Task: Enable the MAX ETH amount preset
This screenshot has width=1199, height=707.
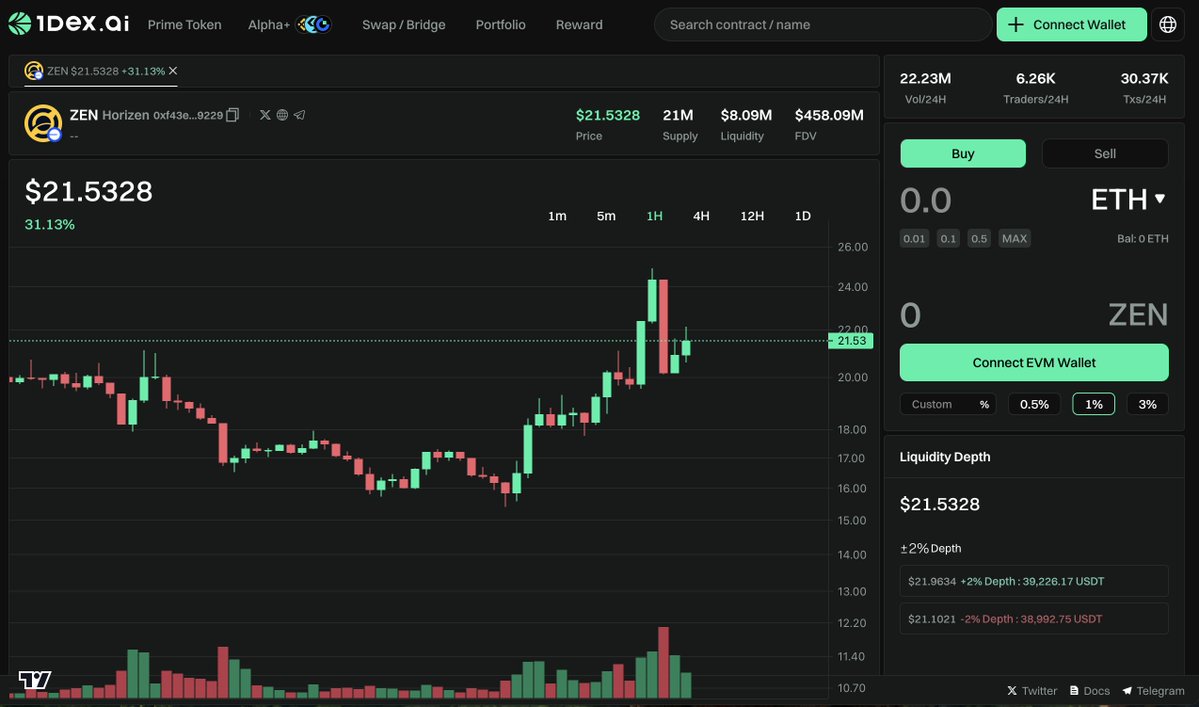Action: click(x=1014, y=238)
